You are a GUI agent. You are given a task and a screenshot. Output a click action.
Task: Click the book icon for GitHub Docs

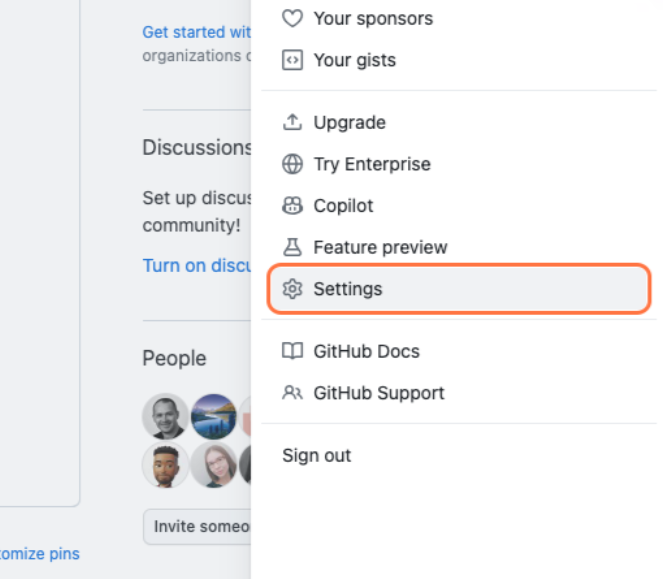click(292, 351)
